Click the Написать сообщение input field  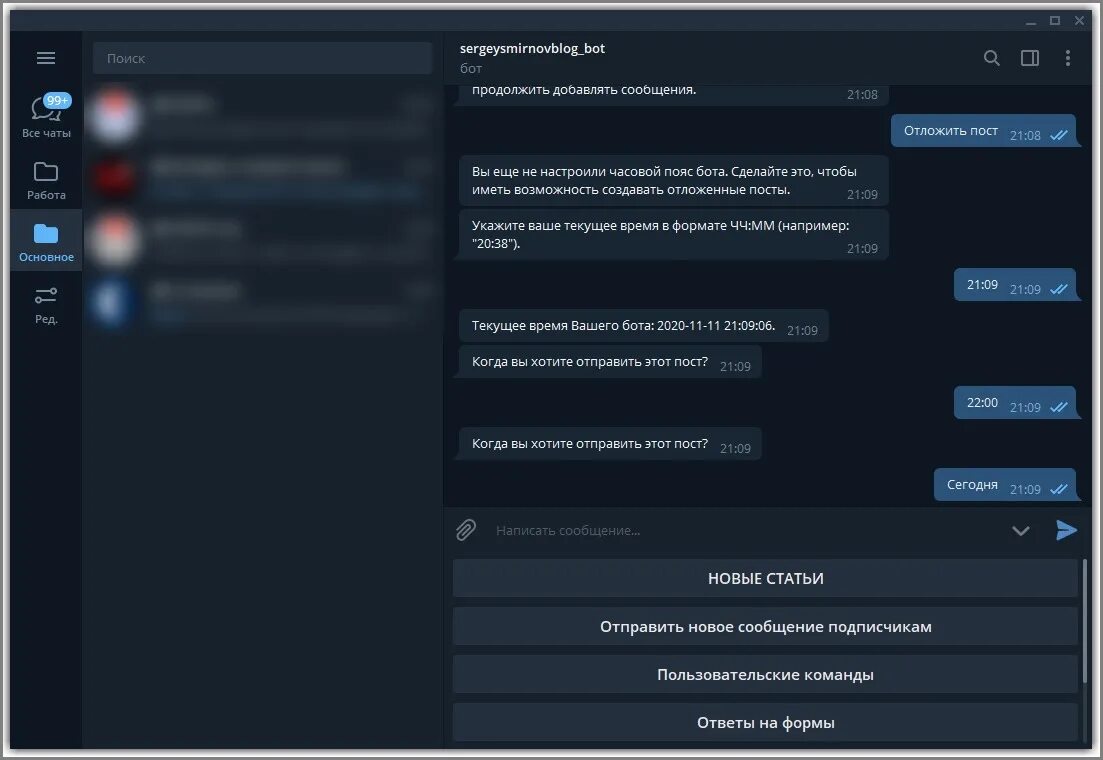[746, 530]
